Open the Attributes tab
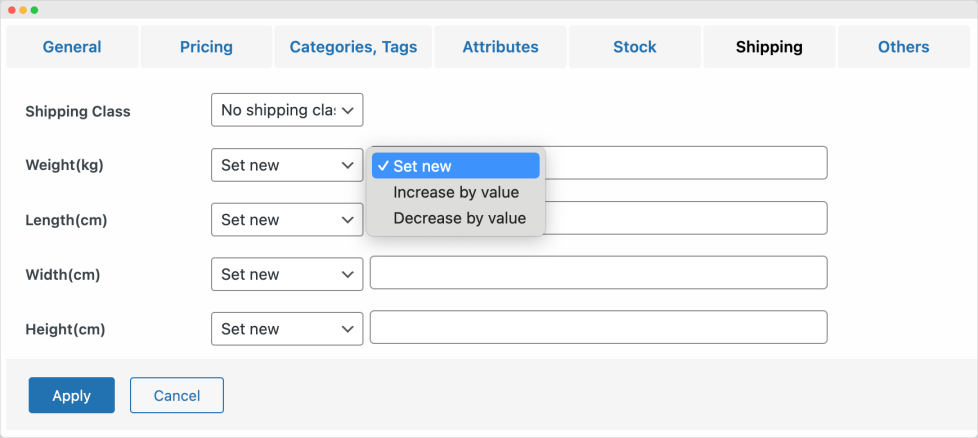This screenshot has width=978, height=438. pyautogui.click(x=500, y=47)
